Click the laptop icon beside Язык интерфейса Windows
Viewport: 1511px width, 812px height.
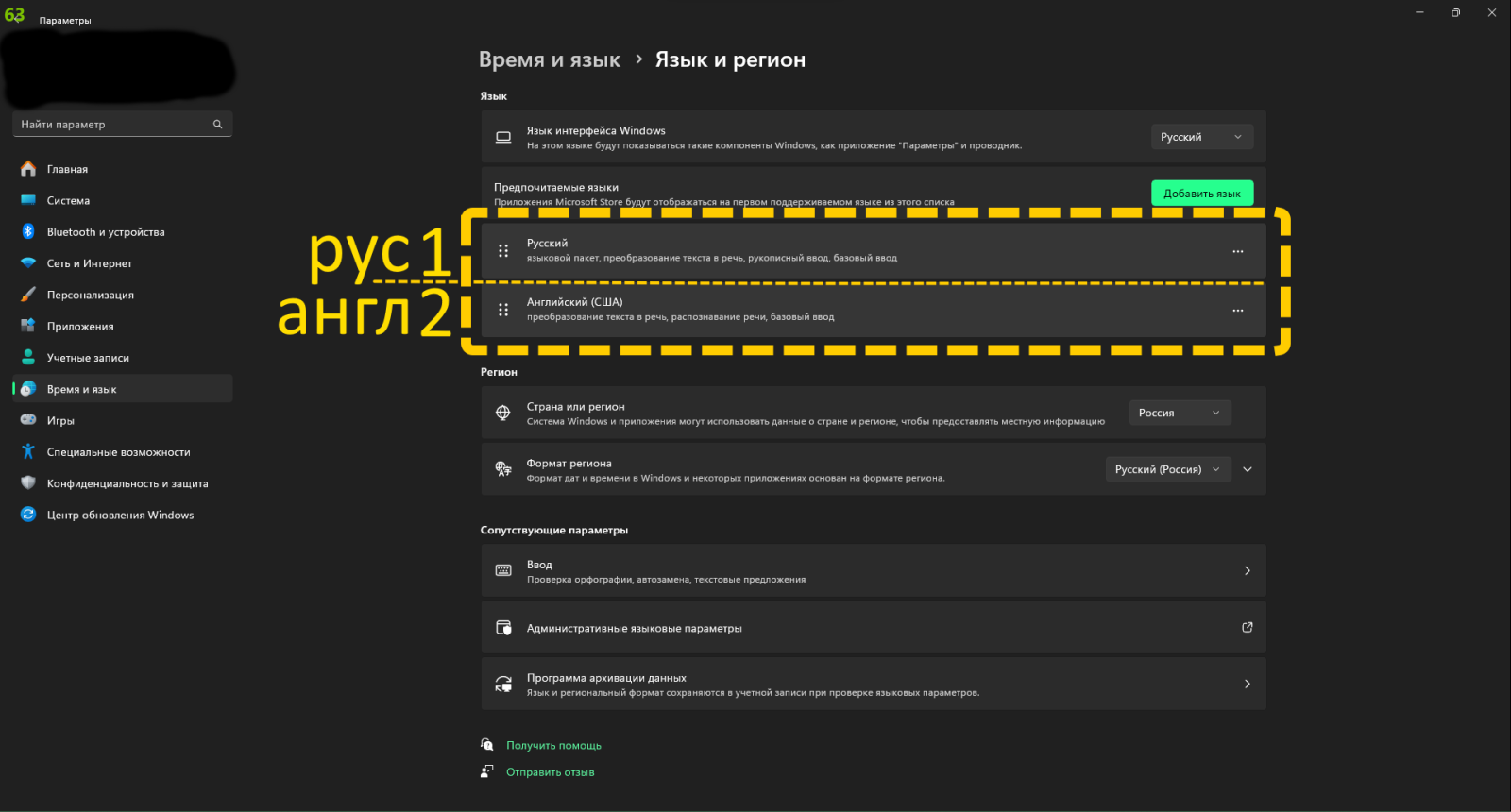[503, 137]
